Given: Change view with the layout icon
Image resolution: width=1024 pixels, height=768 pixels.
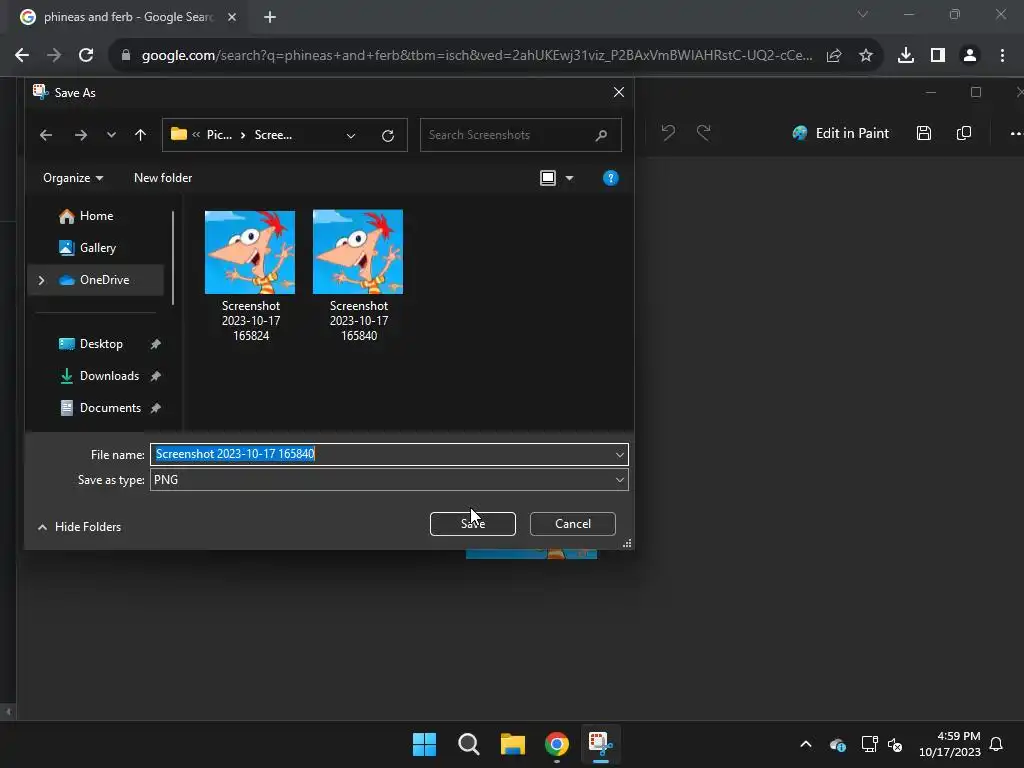Looking at the screenshot, I should 548,178.
